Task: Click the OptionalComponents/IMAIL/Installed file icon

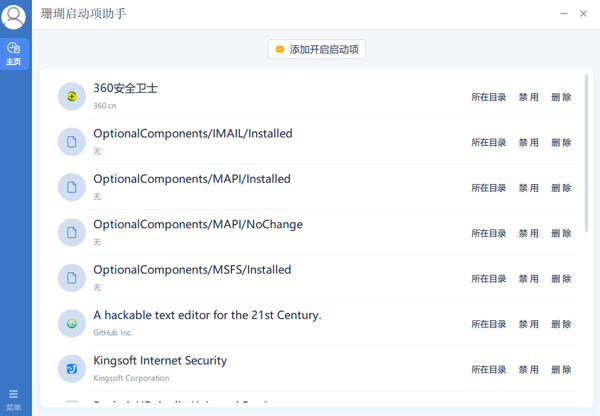Action: (71, 142)
